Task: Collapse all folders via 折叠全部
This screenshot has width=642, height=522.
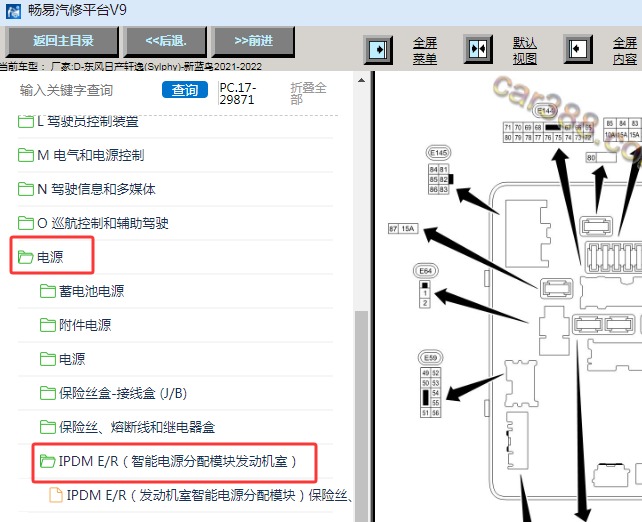Action: click(308, 93)
